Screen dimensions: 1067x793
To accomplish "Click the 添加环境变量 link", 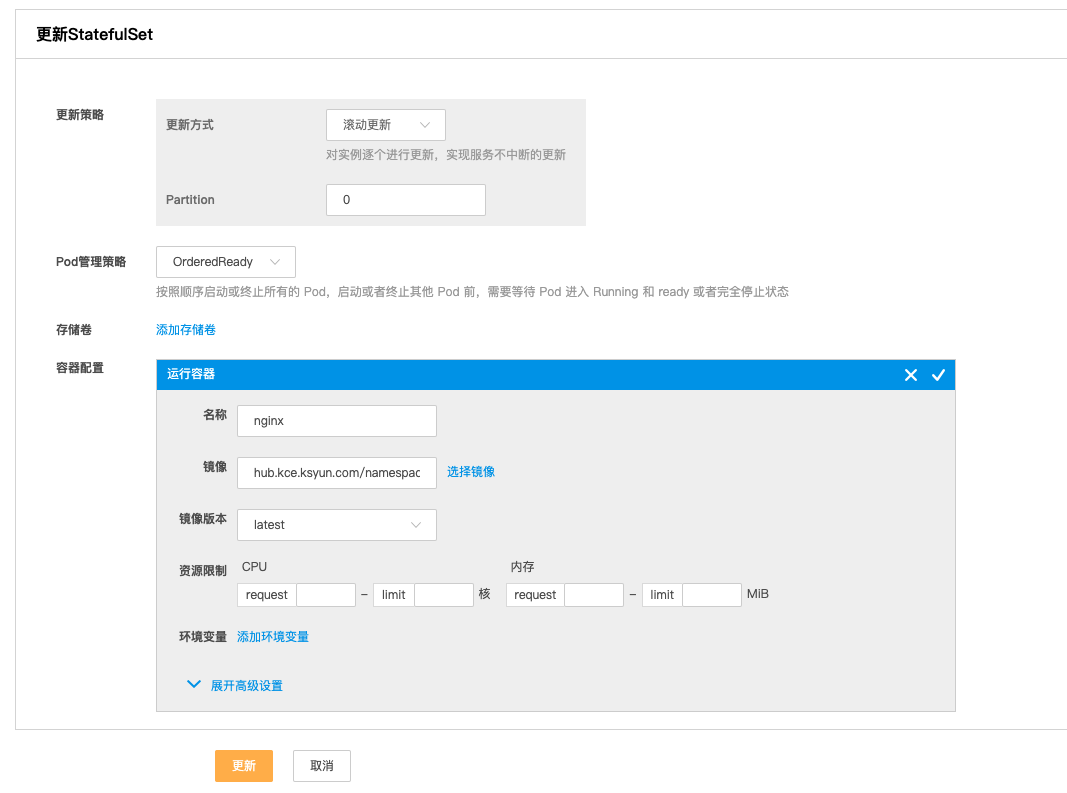I will (x=273, y=637).
